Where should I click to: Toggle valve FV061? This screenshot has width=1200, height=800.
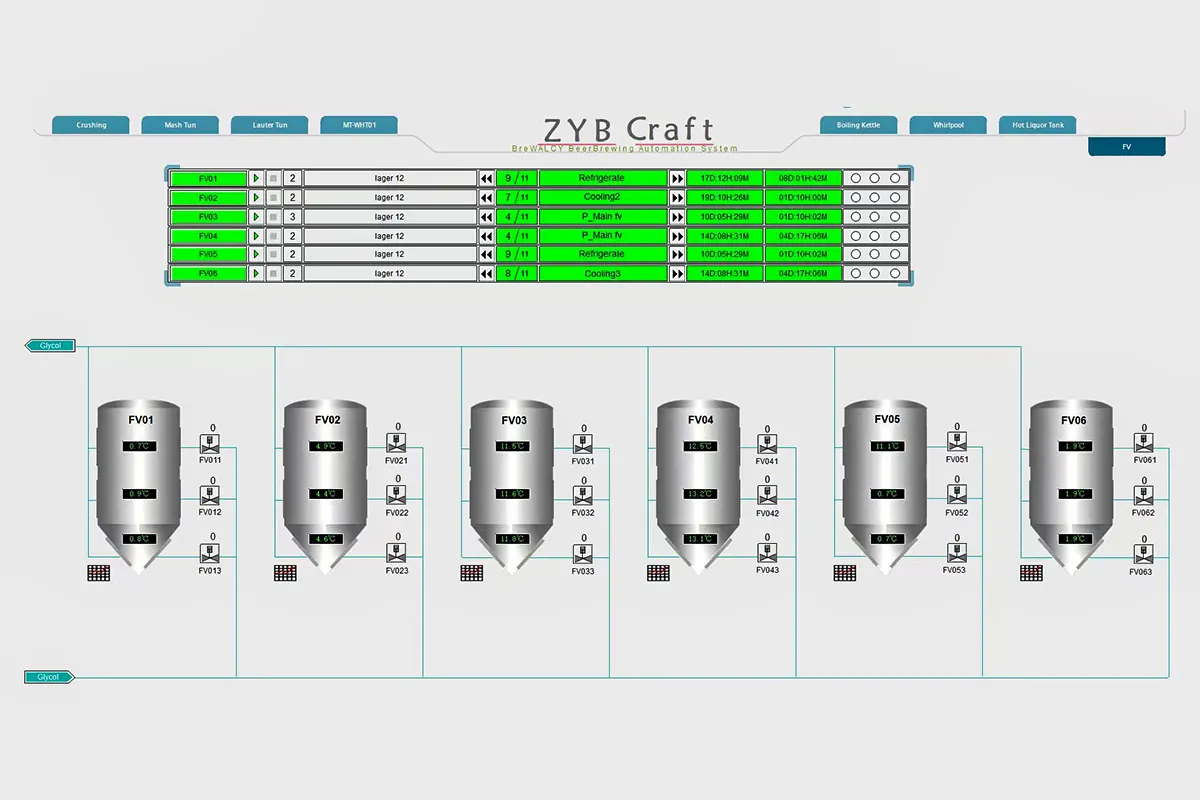click(x=1142, y=443)
